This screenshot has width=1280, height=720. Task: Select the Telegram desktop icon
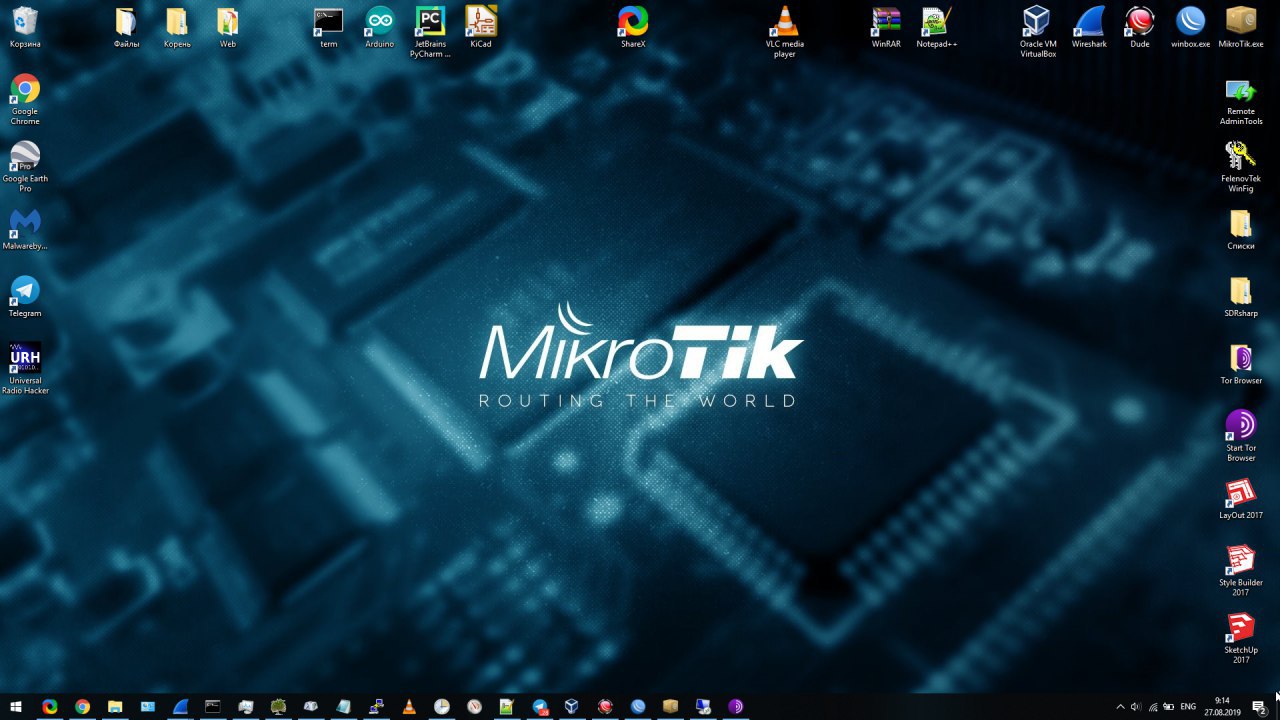(25, 296)
